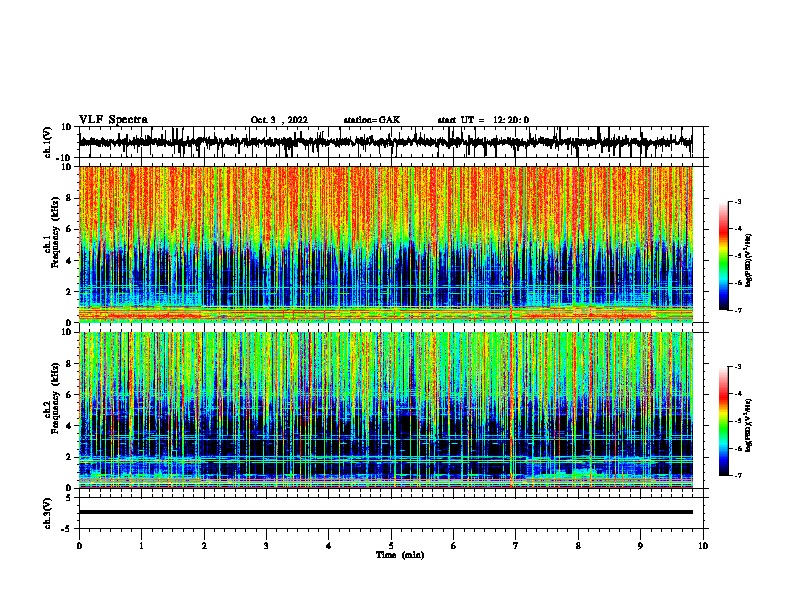
Task: Click the 7 tick on the time axis
Action: tap(516, 546)
